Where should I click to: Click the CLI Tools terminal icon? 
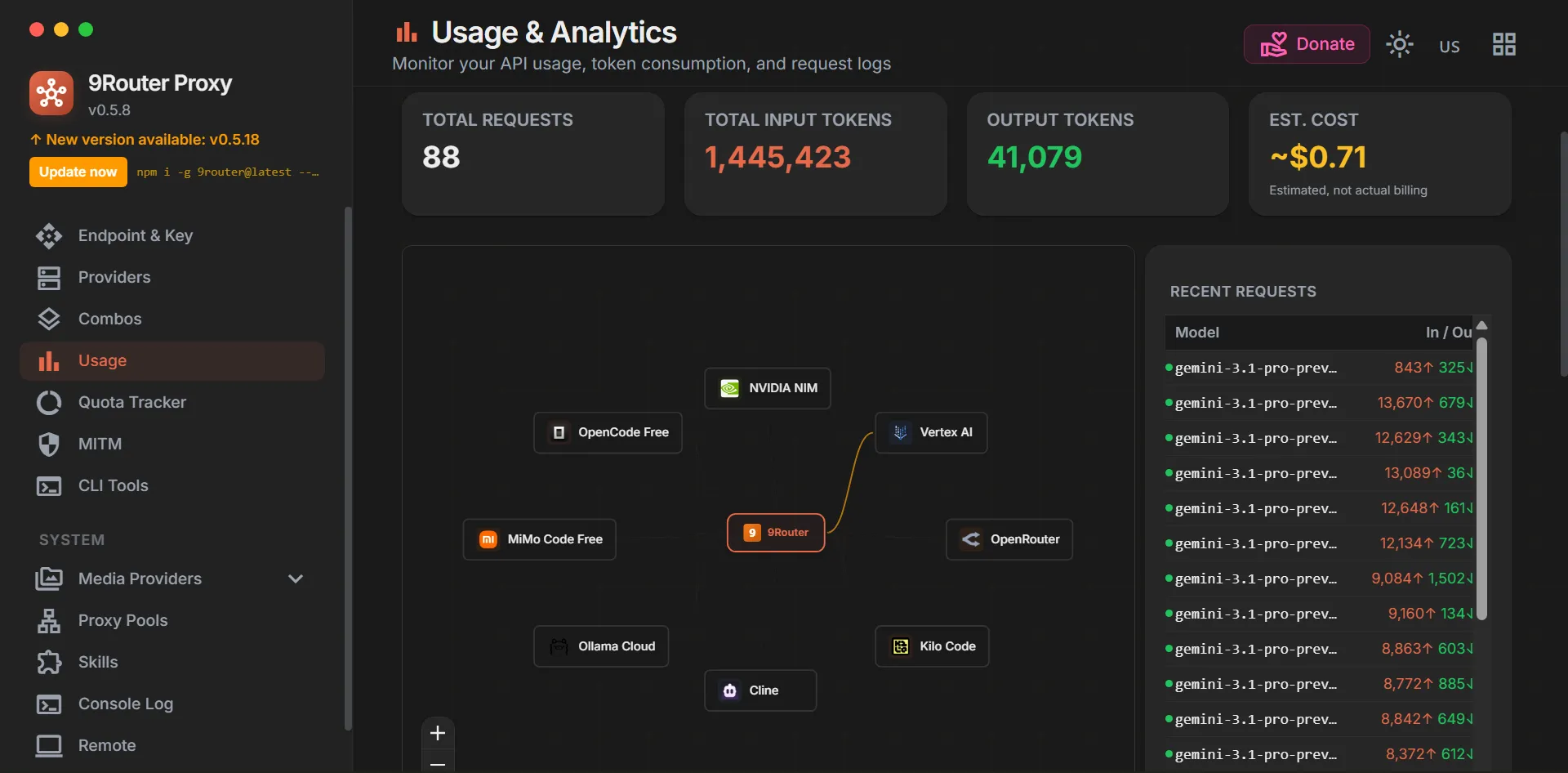49,486
